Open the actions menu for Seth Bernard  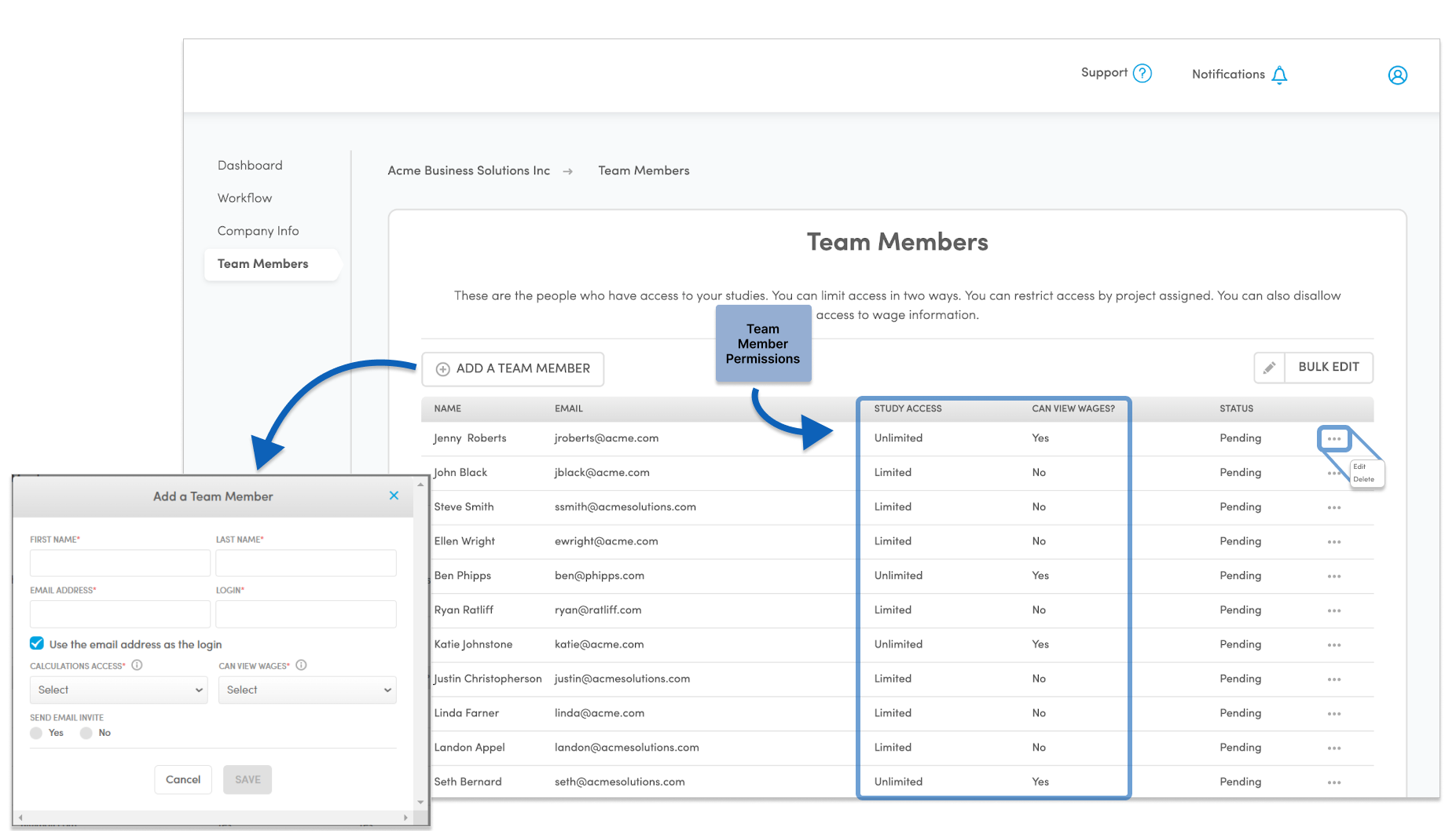coord(1333,782)
